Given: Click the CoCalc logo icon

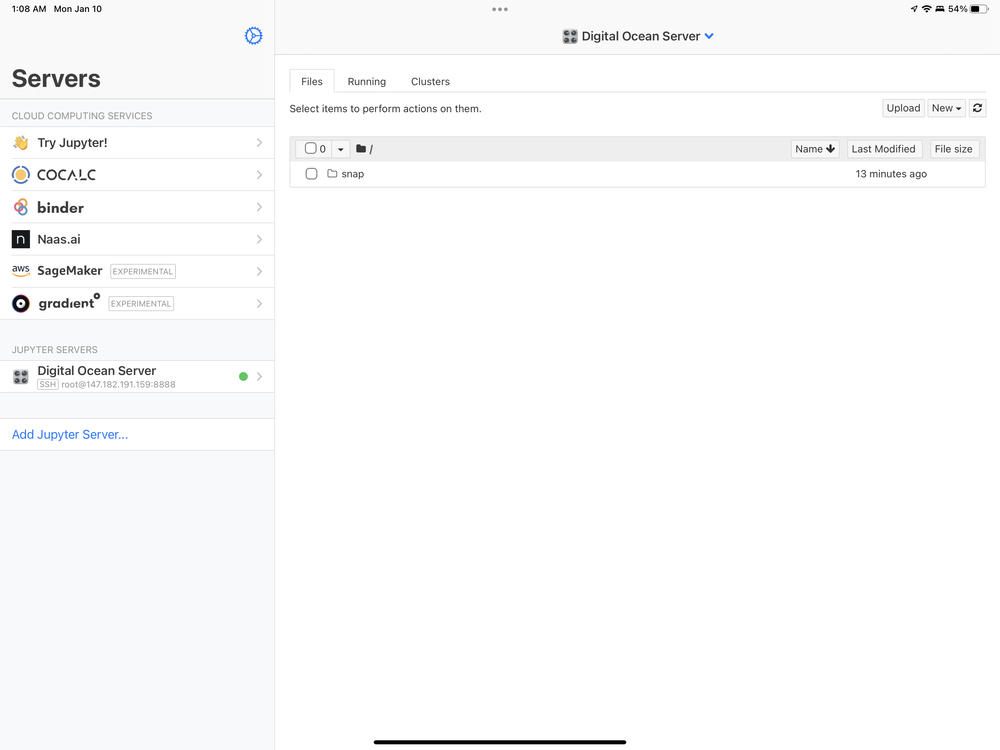Looking at the screenshot, I should click(x=20, y=175).
